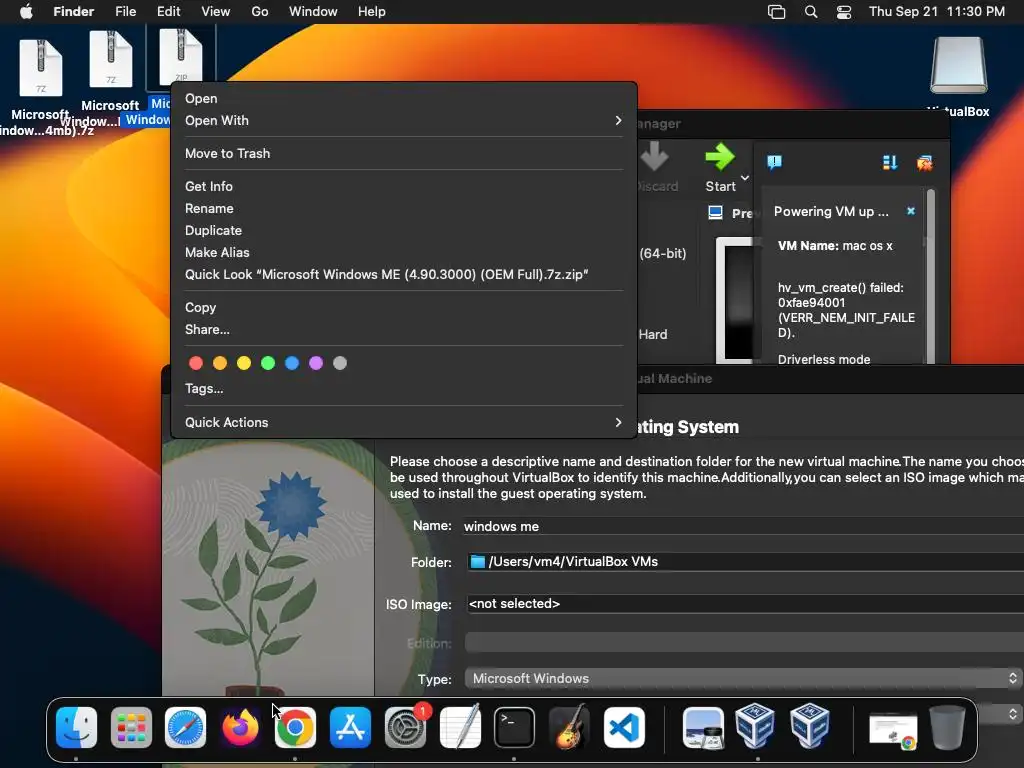Dismiss the Powering VM up notification
Screen dimensions: 1024x768
pos(911,211)
